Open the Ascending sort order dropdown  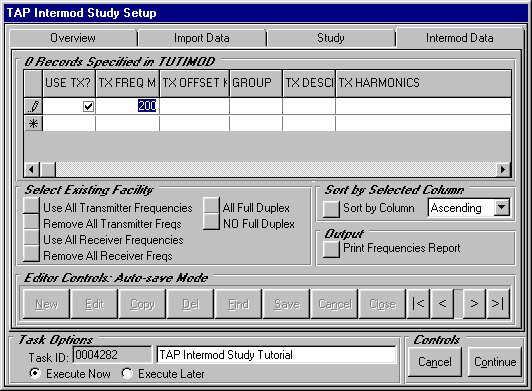pyautogui.click(x=501, y=207)
